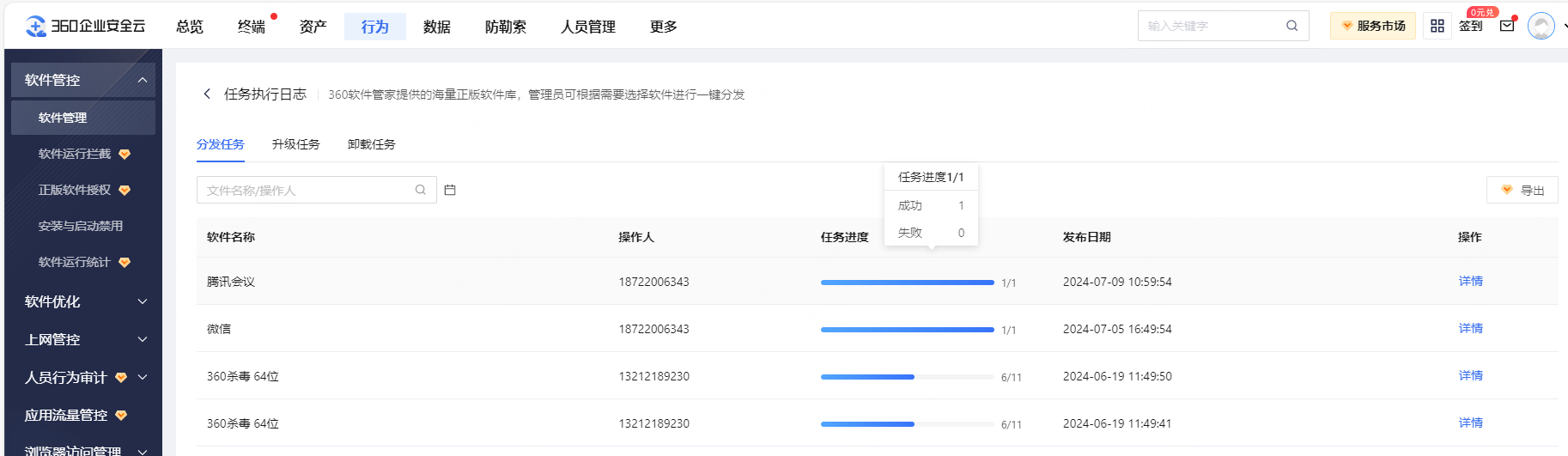Image resolution: width=1568 pixels, height=456 pixels.
Task: Select the 行为 menu tab
Action: (375, 27)
